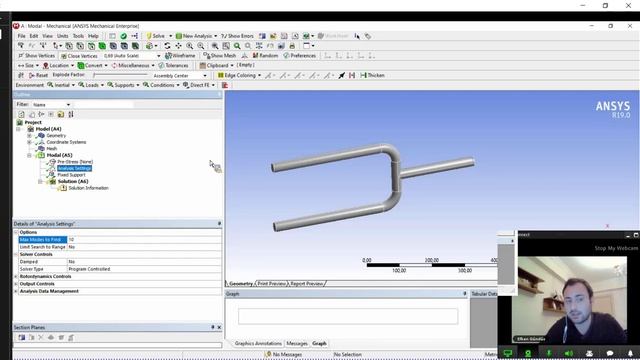
Task: Expand the Output Controls section
Action: click(16, 284)
